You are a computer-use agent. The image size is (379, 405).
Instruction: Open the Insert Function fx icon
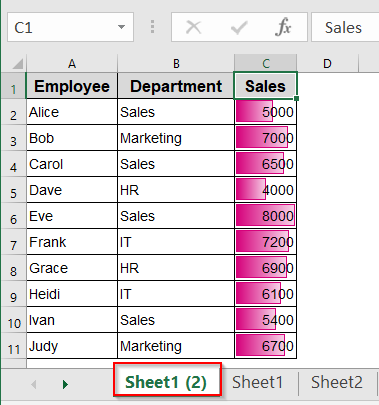(x=283, y=27)
